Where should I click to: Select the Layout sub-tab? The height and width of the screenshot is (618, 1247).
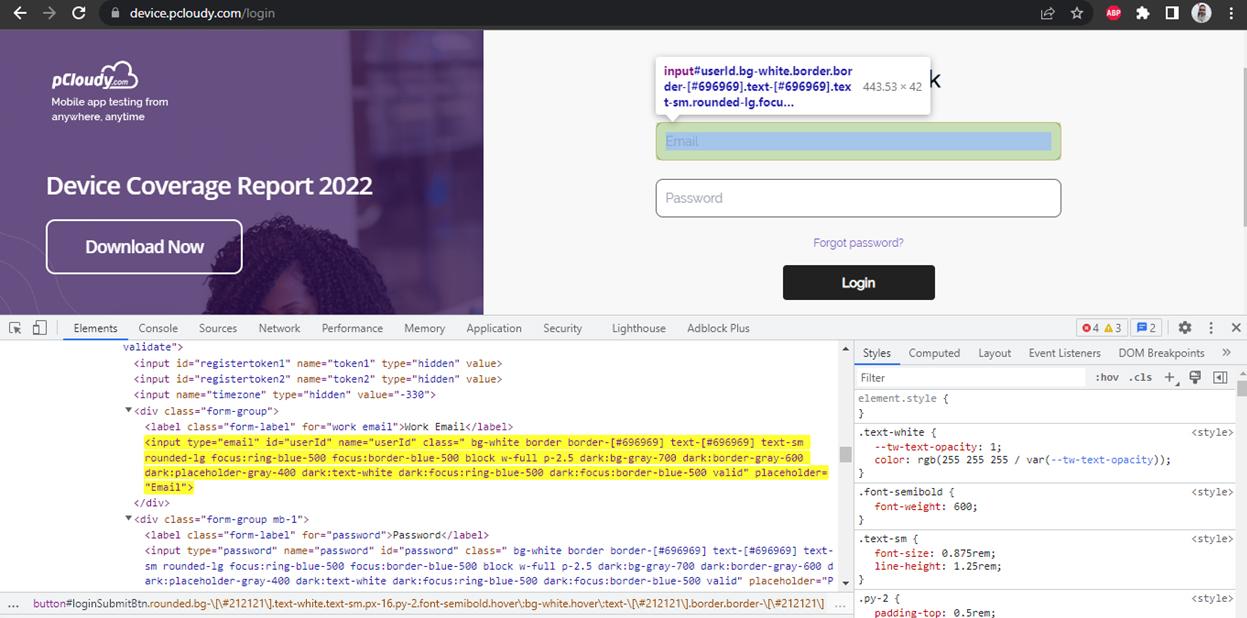coord(995,353)
